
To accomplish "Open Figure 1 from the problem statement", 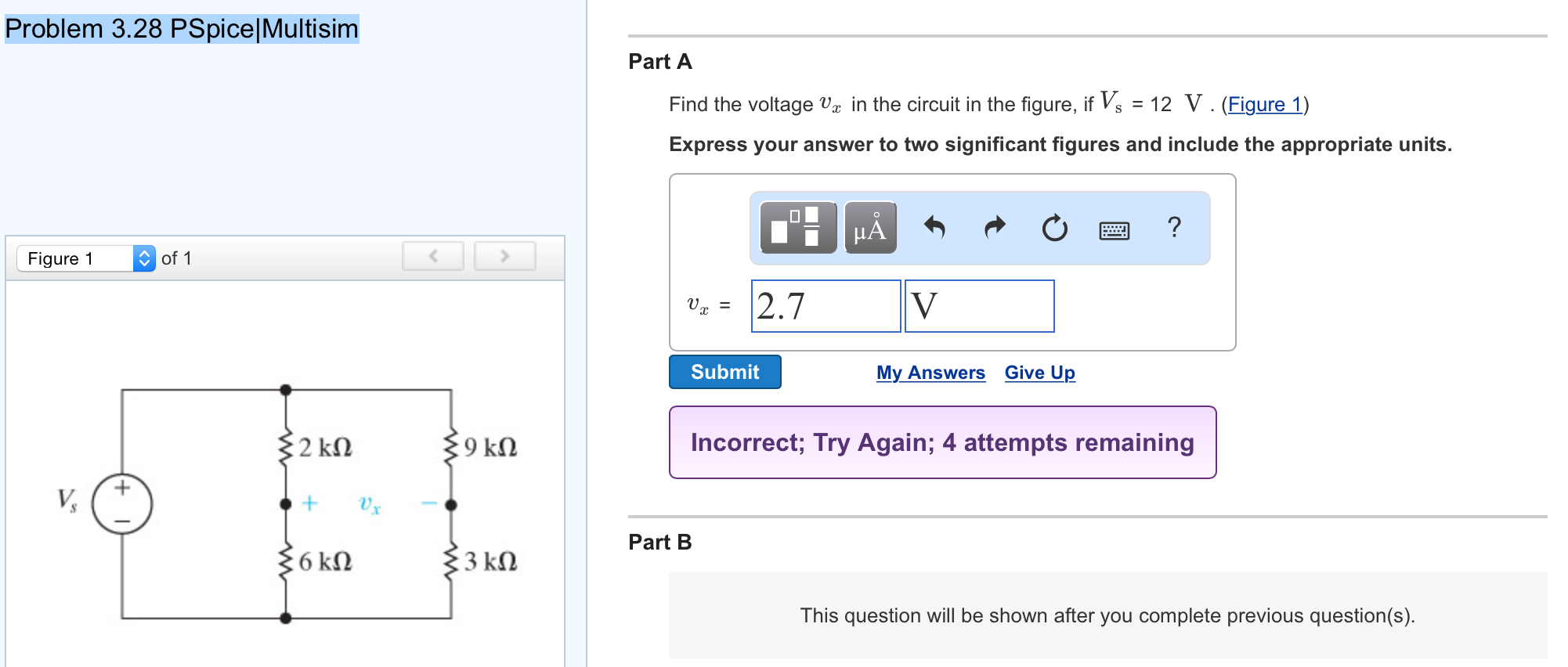I will [1265, 104].
